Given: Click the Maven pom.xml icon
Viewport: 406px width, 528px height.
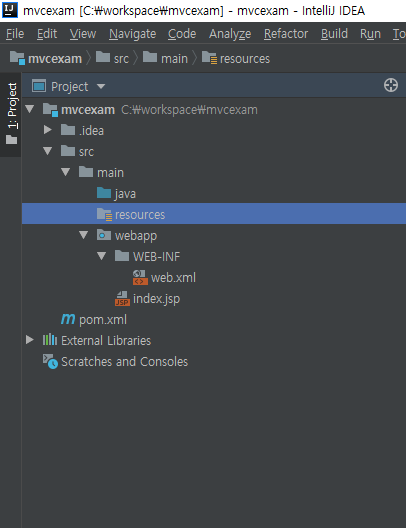Looking at the screenshot, I should pyautogui.click(x=68, y=319).
